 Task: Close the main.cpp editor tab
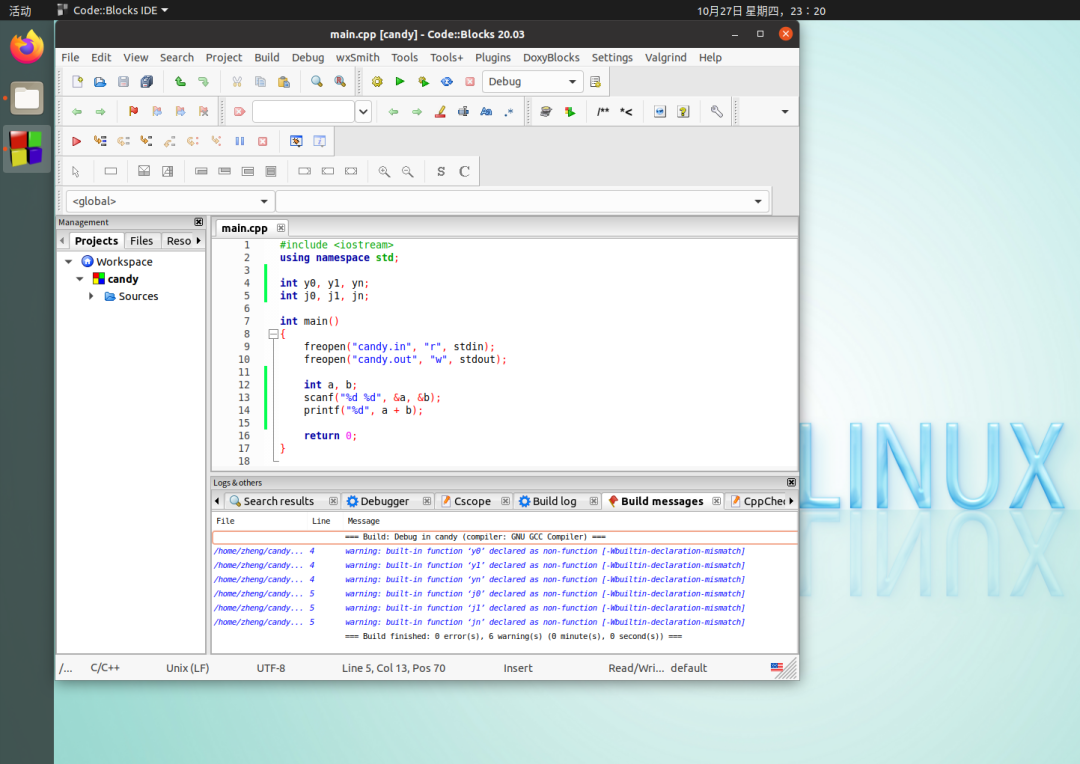[281, 228]
